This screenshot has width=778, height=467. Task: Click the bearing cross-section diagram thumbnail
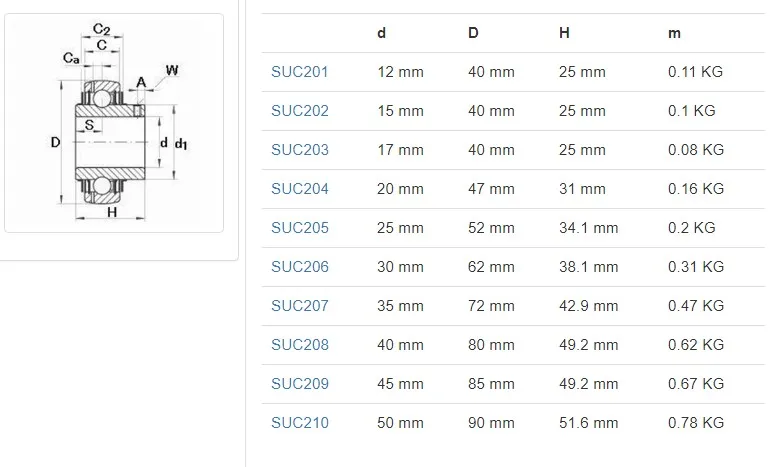[x=114, y=123]
